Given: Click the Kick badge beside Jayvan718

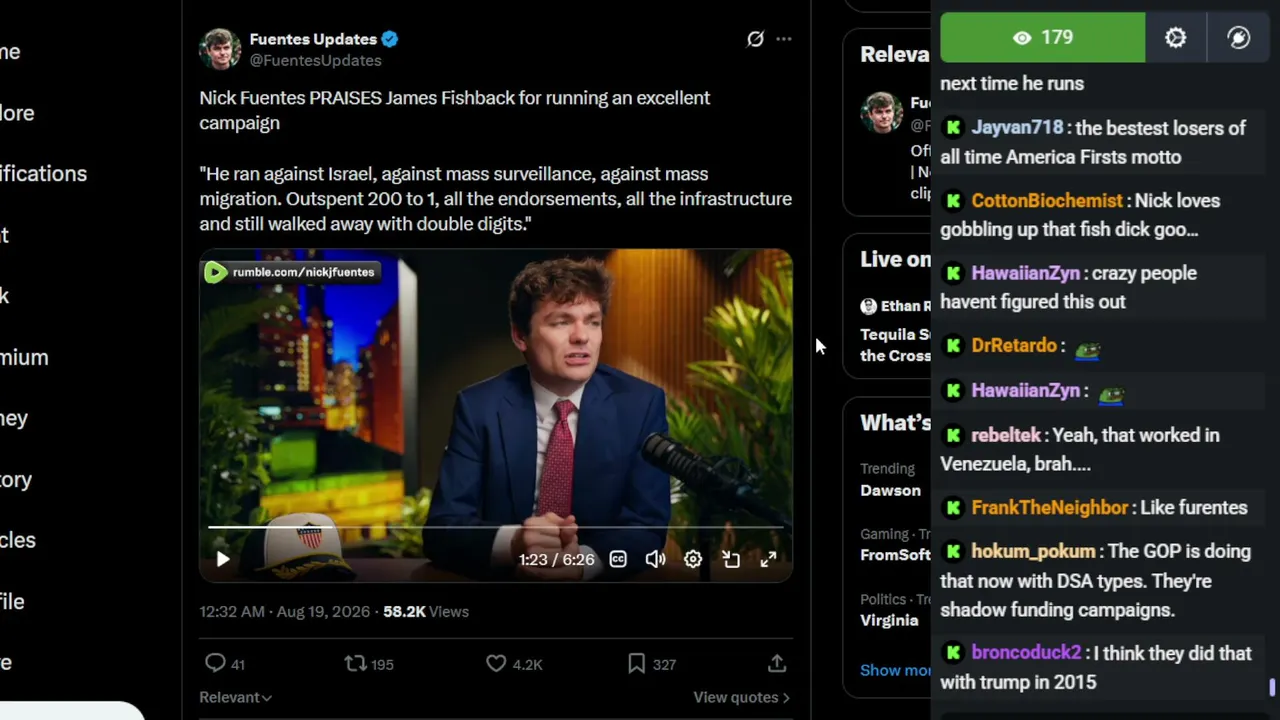Looking at the screenshot, I should 953,128.
